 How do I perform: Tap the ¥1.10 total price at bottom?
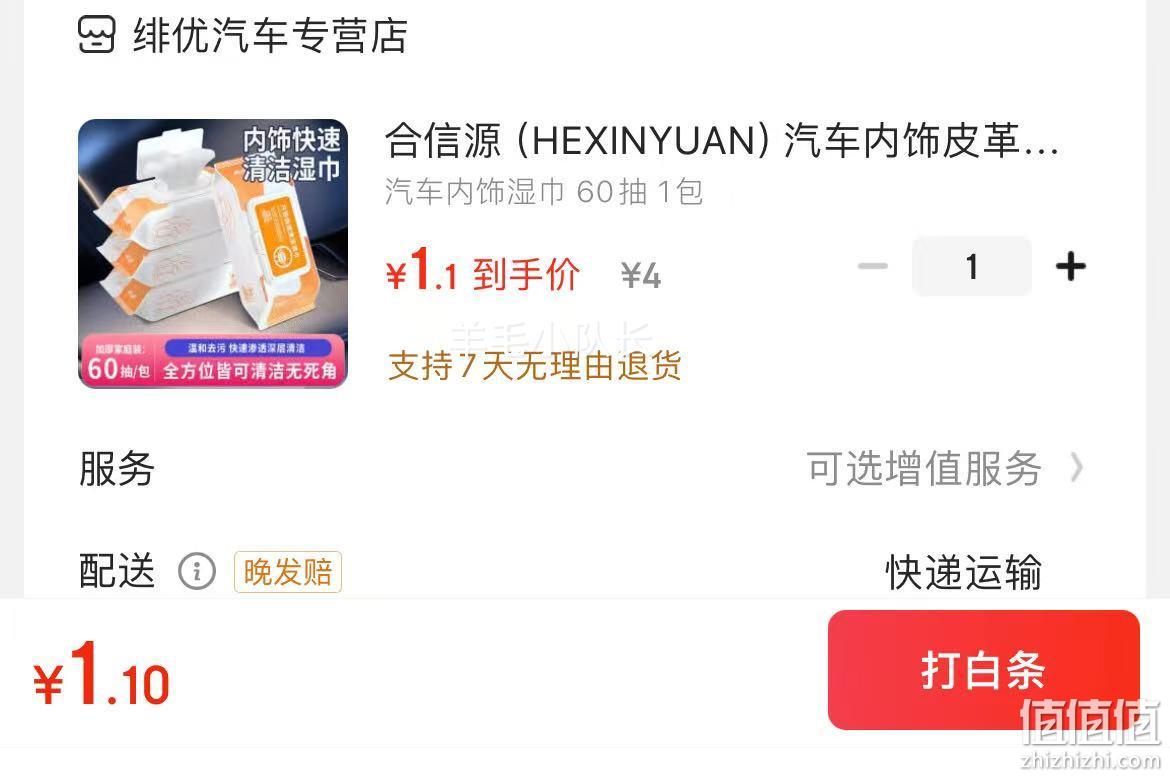(x=102, y=674)
